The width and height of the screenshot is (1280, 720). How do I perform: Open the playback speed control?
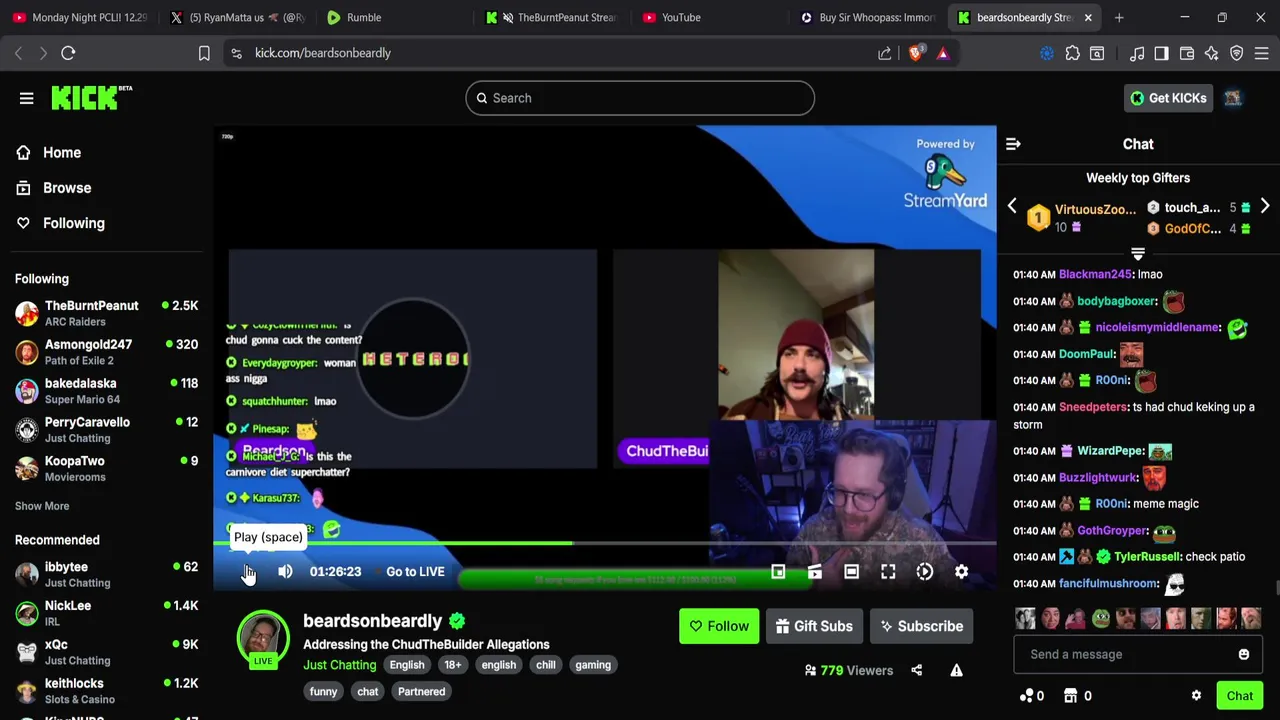[x=925, y=572]
